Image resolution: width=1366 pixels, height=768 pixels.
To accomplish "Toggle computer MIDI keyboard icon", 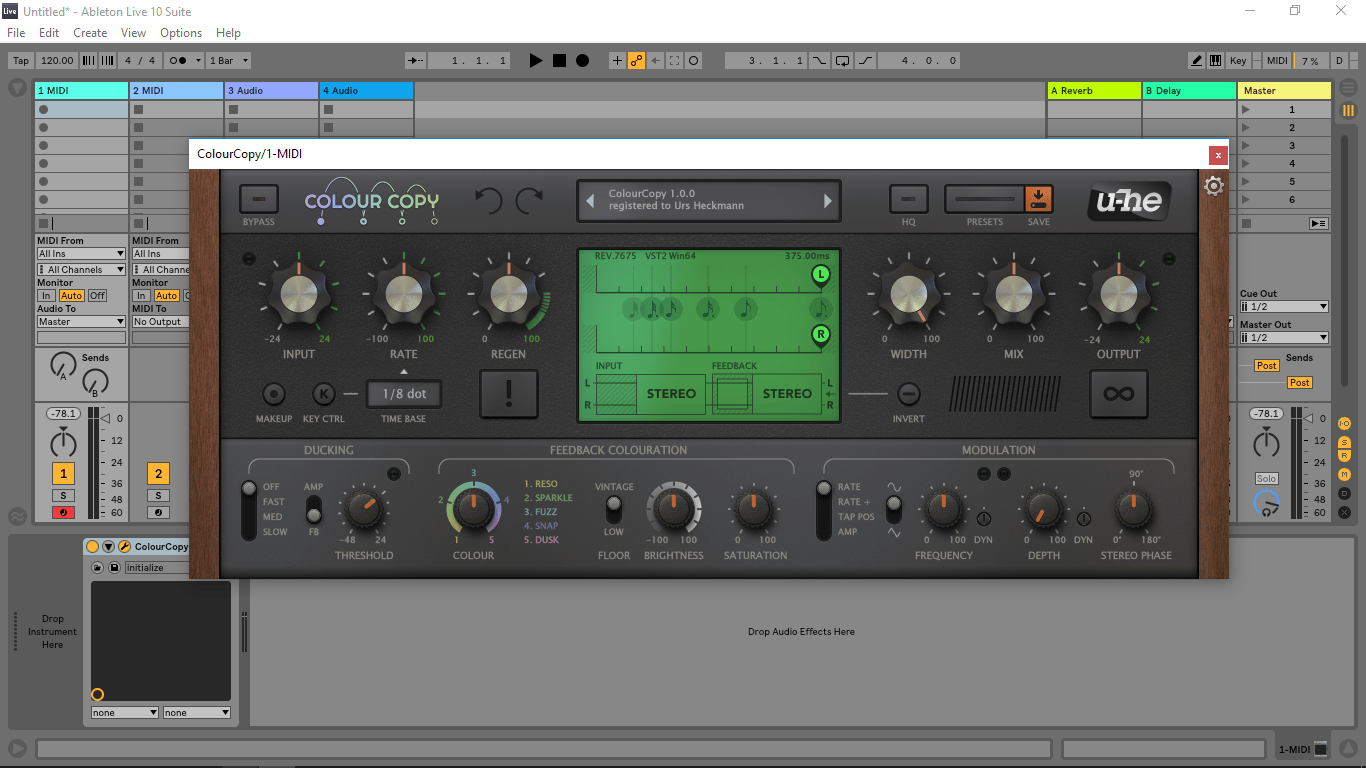I will click(1216, 61).
